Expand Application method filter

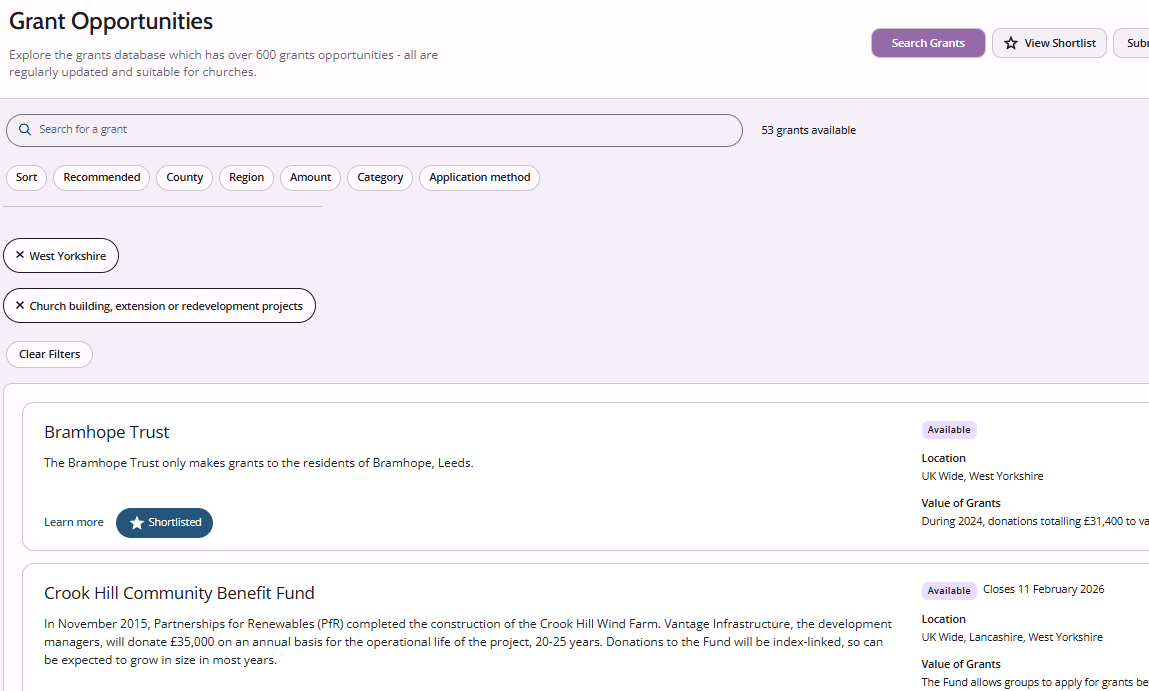click(479, 178)
